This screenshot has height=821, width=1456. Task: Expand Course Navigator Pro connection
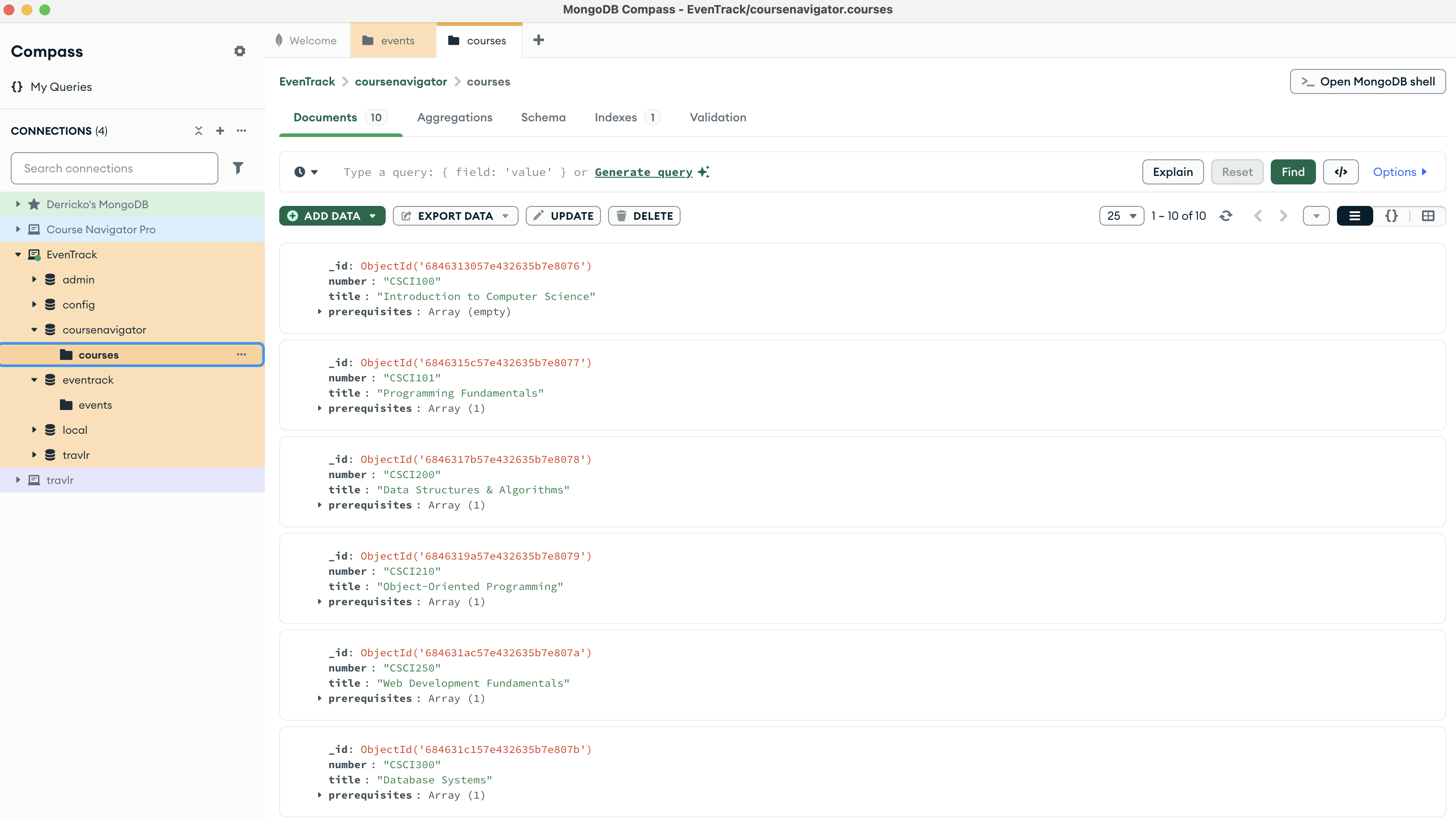17,229
